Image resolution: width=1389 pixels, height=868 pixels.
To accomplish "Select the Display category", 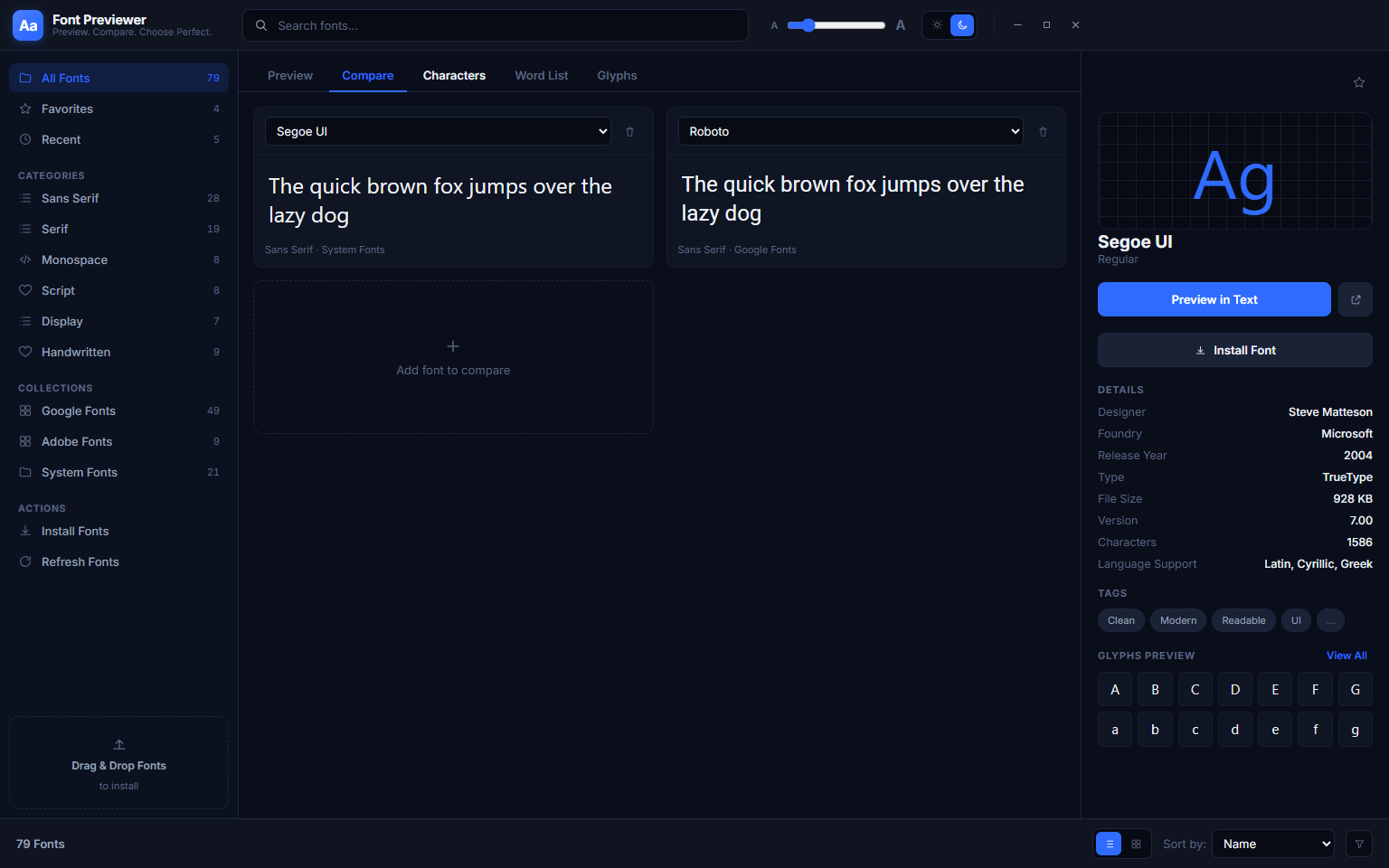I will [119, 321].
